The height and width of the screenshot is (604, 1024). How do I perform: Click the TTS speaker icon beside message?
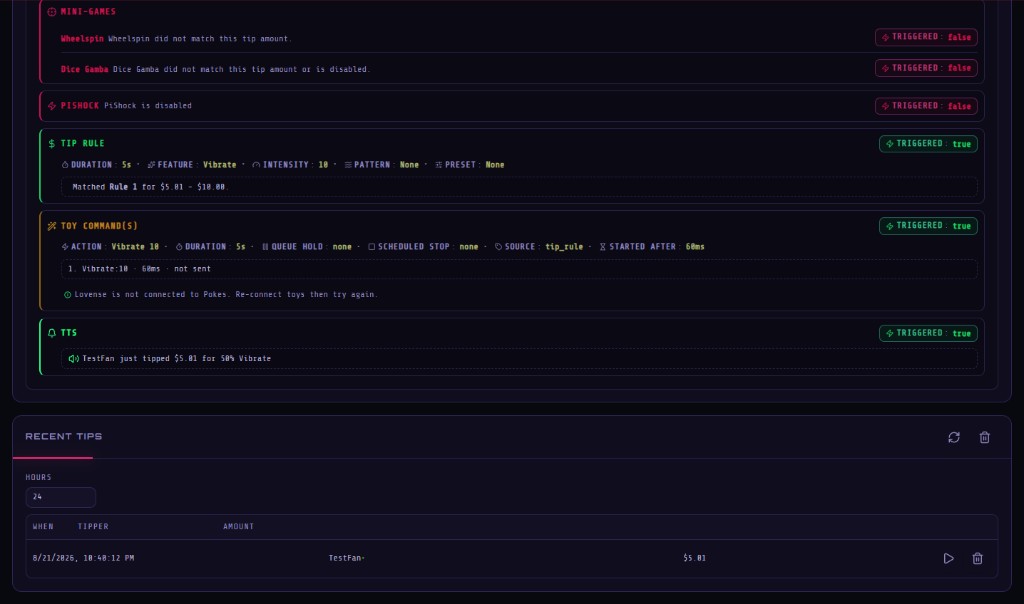[73, 358]
